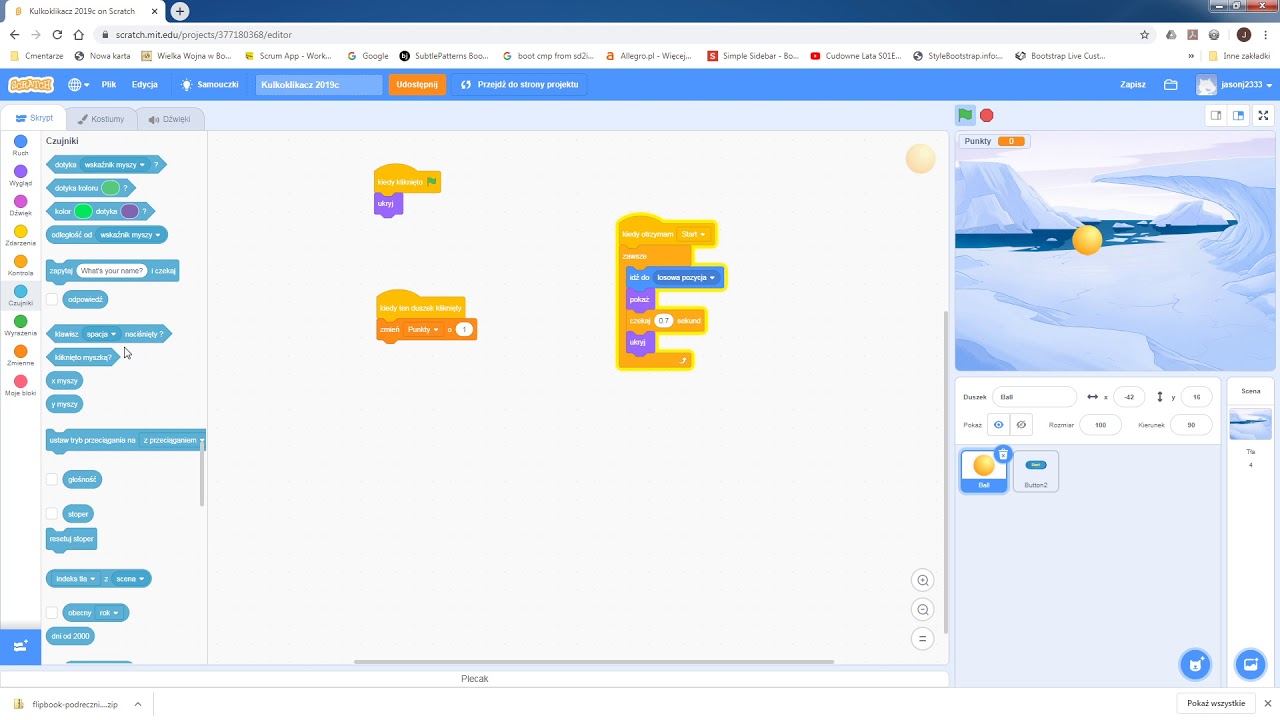This screenshot has width=1280, height=720.
Task: Tick the głośność reporter checkbox
Action: [x=52, y=479]
